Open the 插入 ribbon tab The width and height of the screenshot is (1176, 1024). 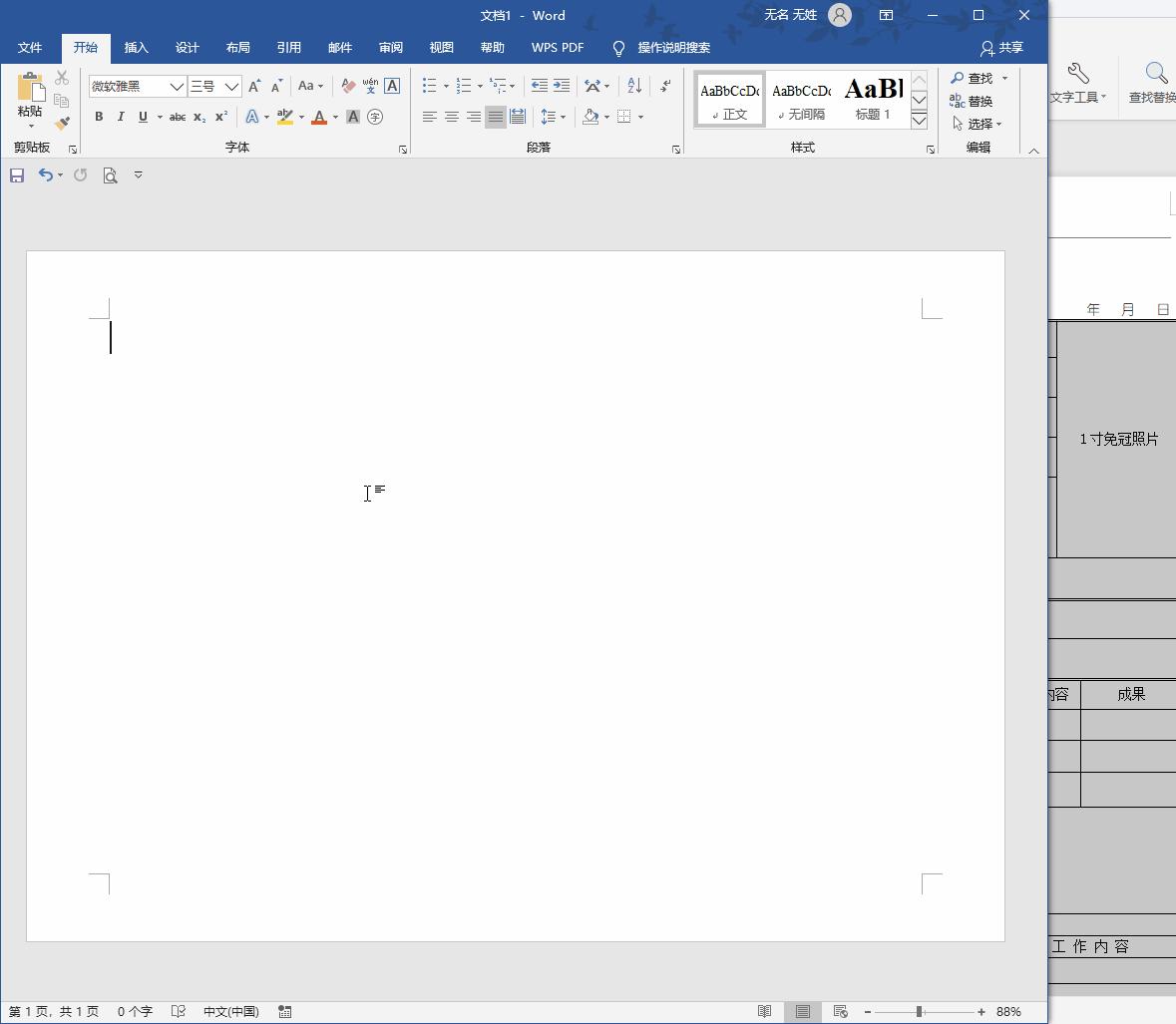pos(136,48)
